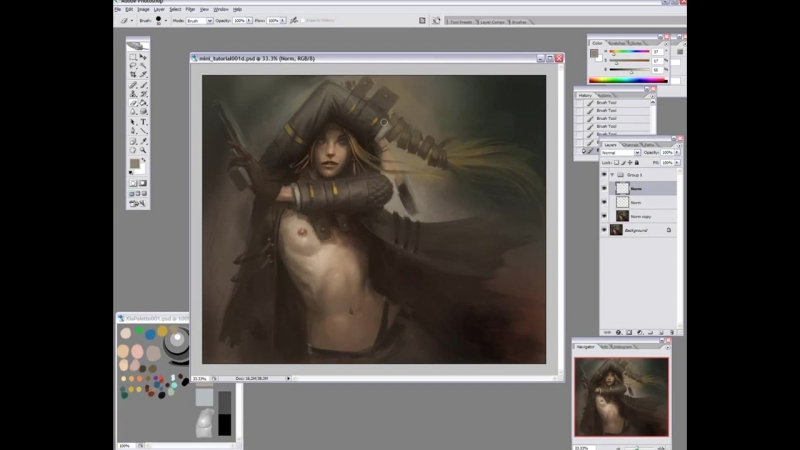Toggle lock transparent pixels

click(x=616, y=162)
